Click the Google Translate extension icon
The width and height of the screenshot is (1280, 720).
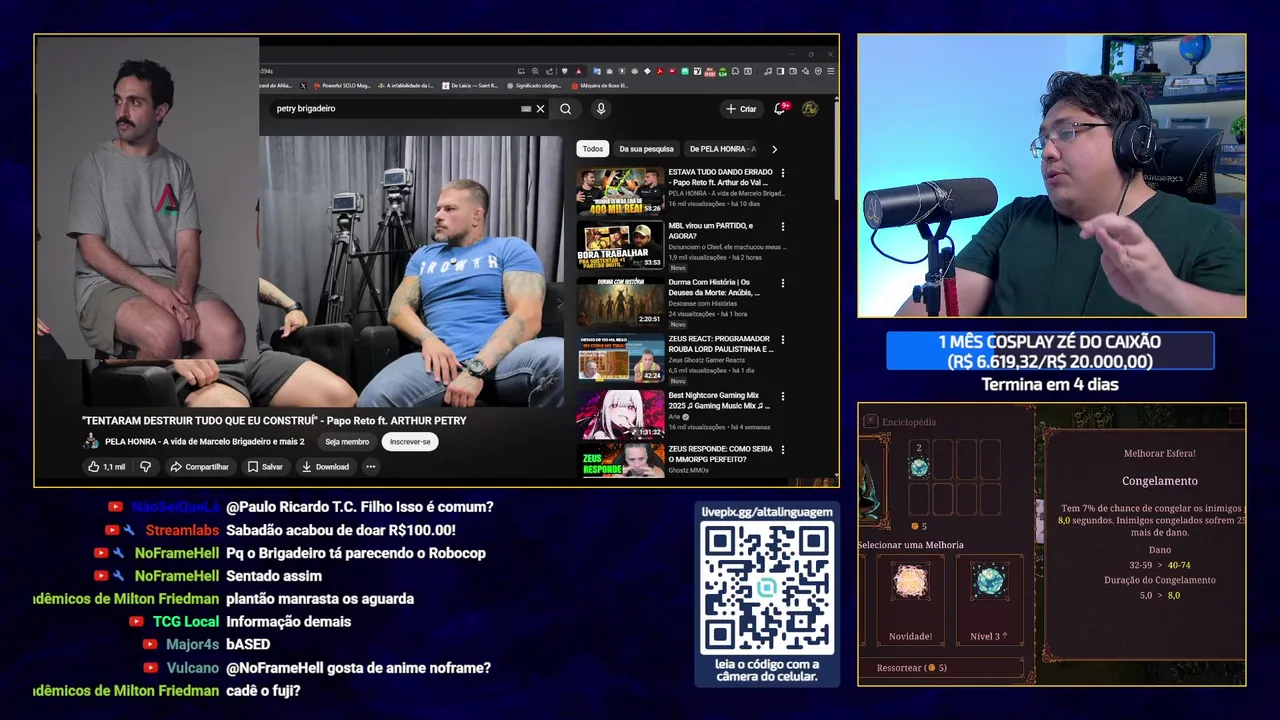pyautogui.click(x=597, y=71)
